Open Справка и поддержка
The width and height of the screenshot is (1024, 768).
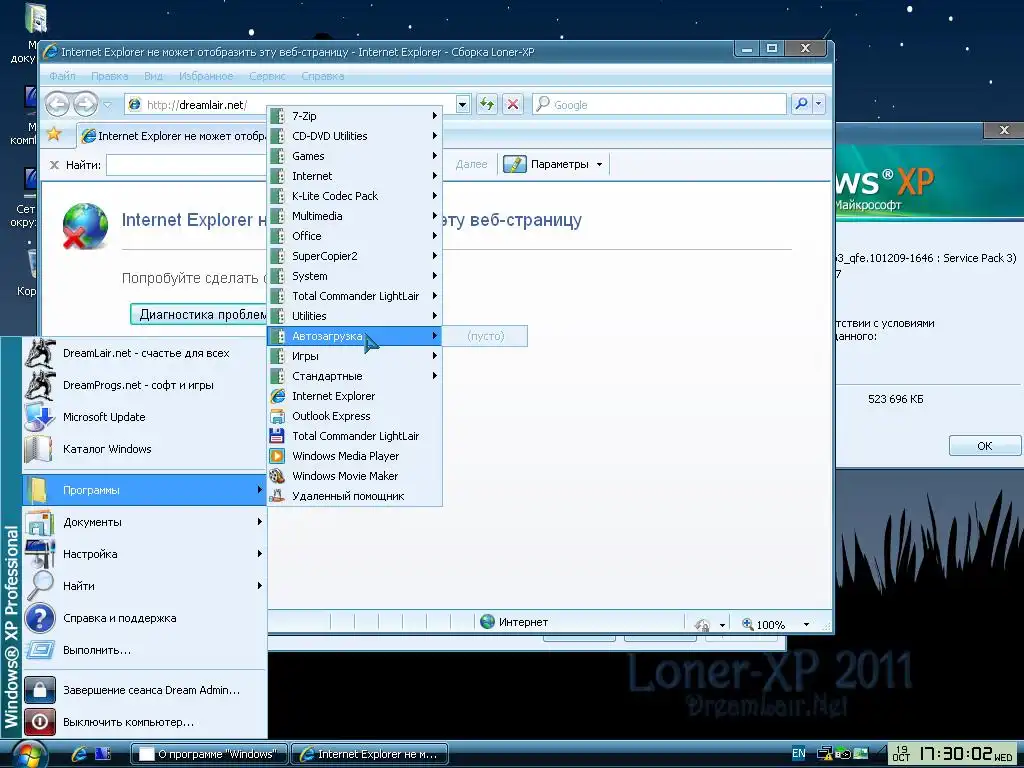tap(145, 618)
